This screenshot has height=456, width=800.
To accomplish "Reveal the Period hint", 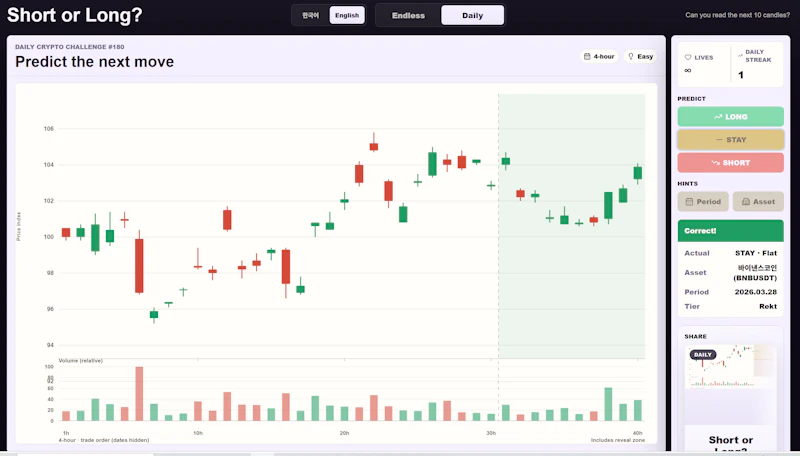I will pos(703,201).
